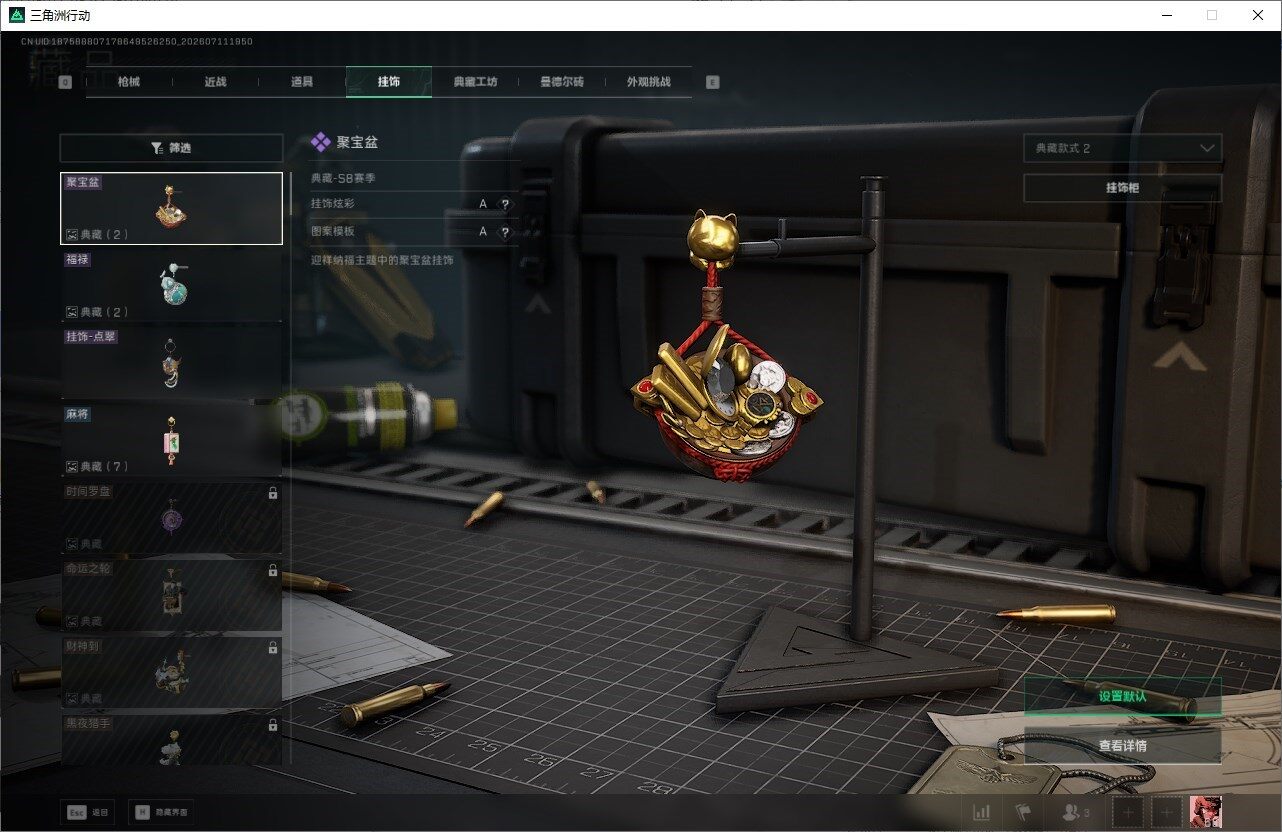Switch to the 挂饰 tab
Viewport: 1282px width, 832px height.
[389, 82]
